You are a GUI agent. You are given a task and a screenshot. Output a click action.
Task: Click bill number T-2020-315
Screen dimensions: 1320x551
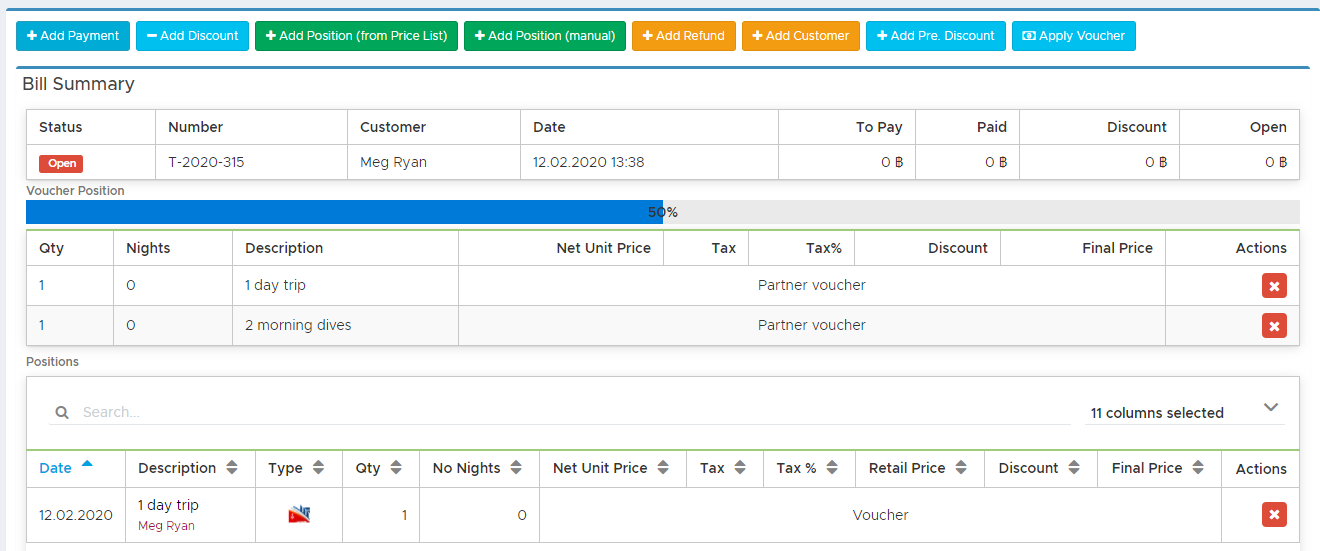coord(206,162)
